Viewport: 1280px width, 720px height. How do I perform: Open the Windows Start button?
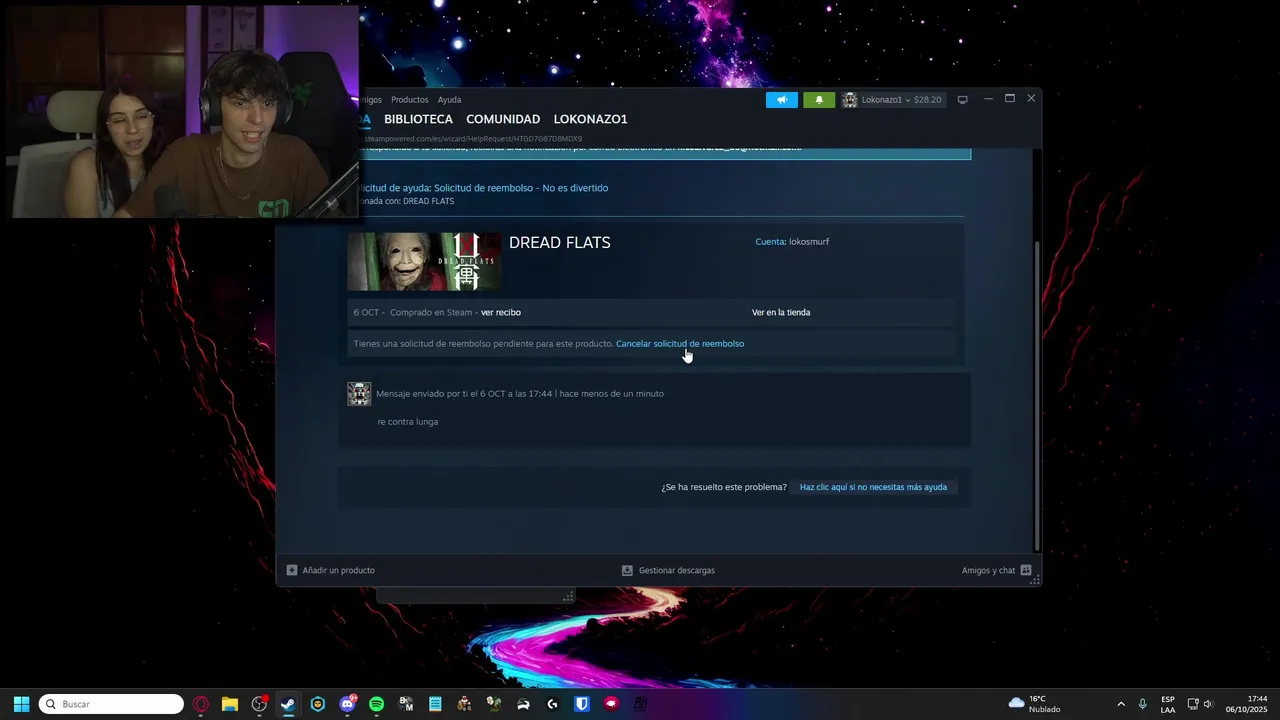(21, 704)
